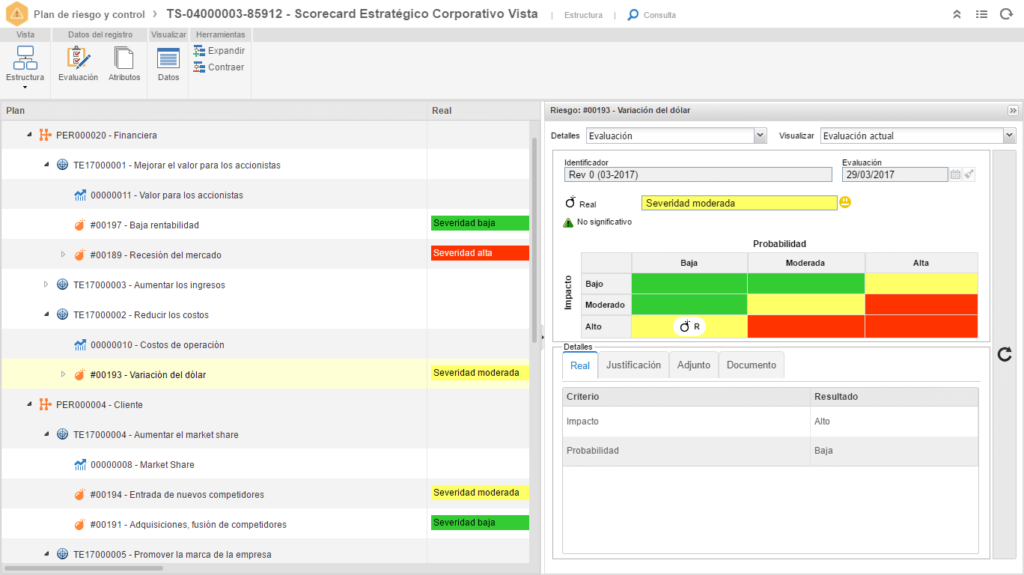Collapse the PER000020 Financiera node
This screenshot has height=575, width=1024.
[x=29, y=135]
